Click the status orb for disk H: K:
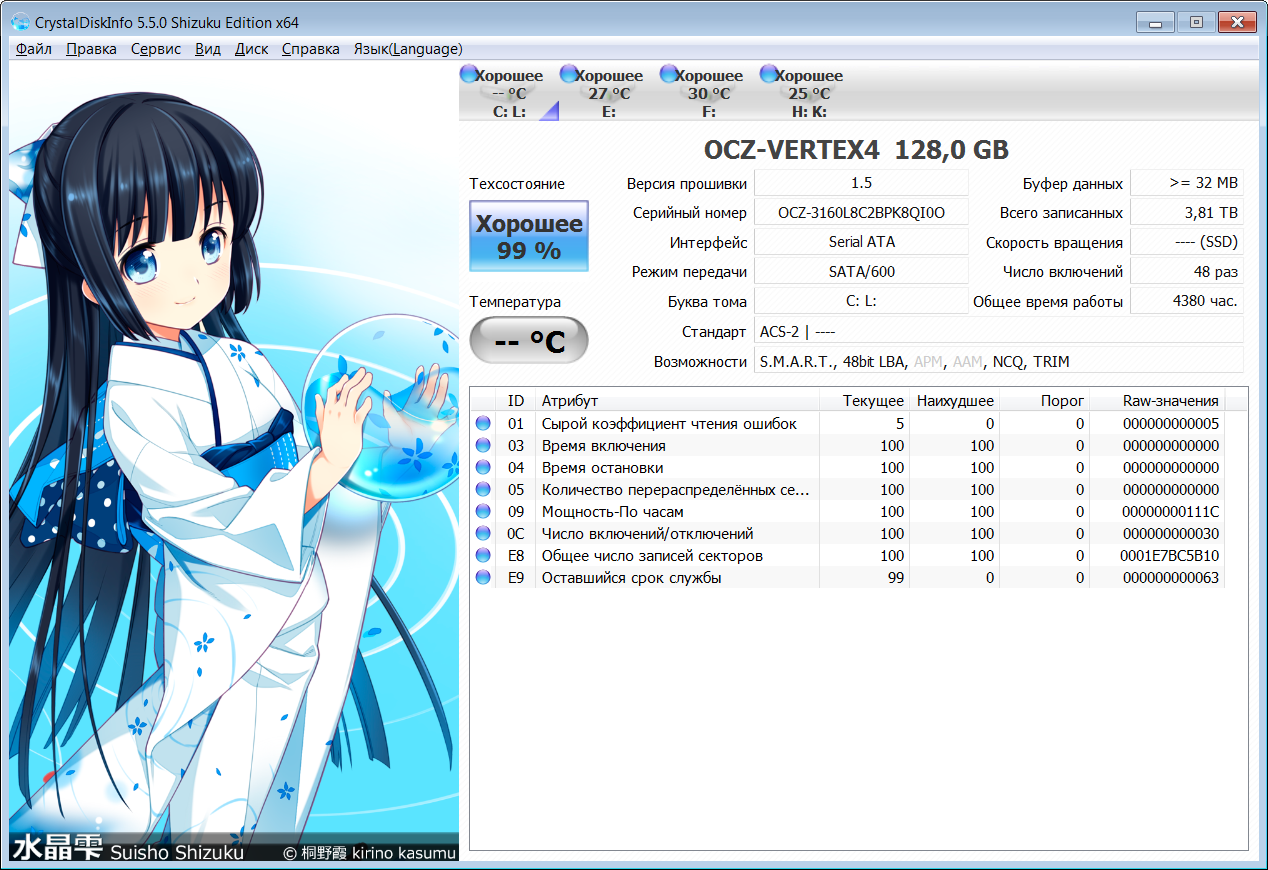The height and width of the screenshot is (870, 1268). pyautogui.click(x=768, y=74)
